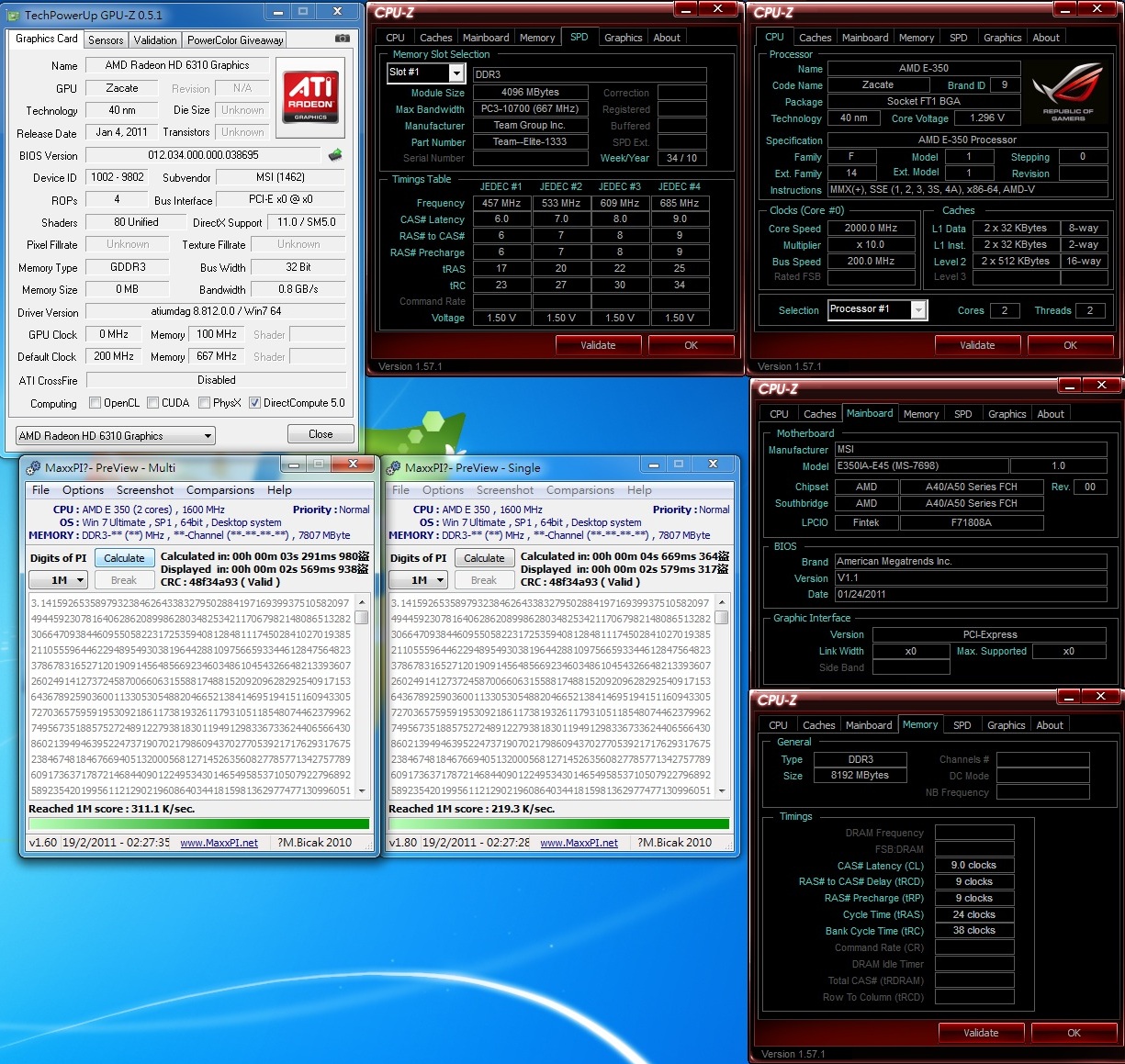Open the Memory tab in CPU-Z processor window
1125x1064 pixels.
pyautogui.click(x=917, y=38)
